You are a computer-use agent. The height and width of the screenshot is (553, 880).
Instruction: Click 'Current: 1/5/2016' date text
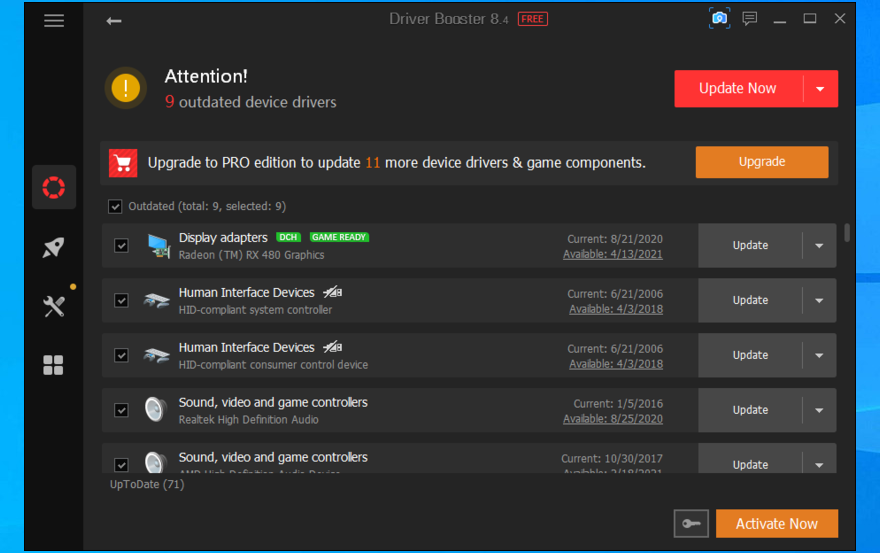pos(618,404)
